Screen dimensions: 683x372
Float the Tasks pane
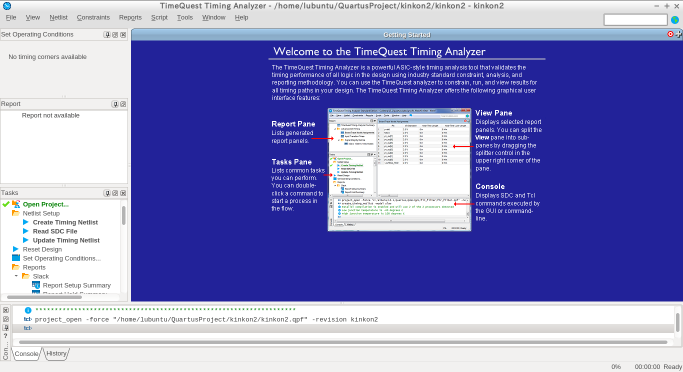115,193
